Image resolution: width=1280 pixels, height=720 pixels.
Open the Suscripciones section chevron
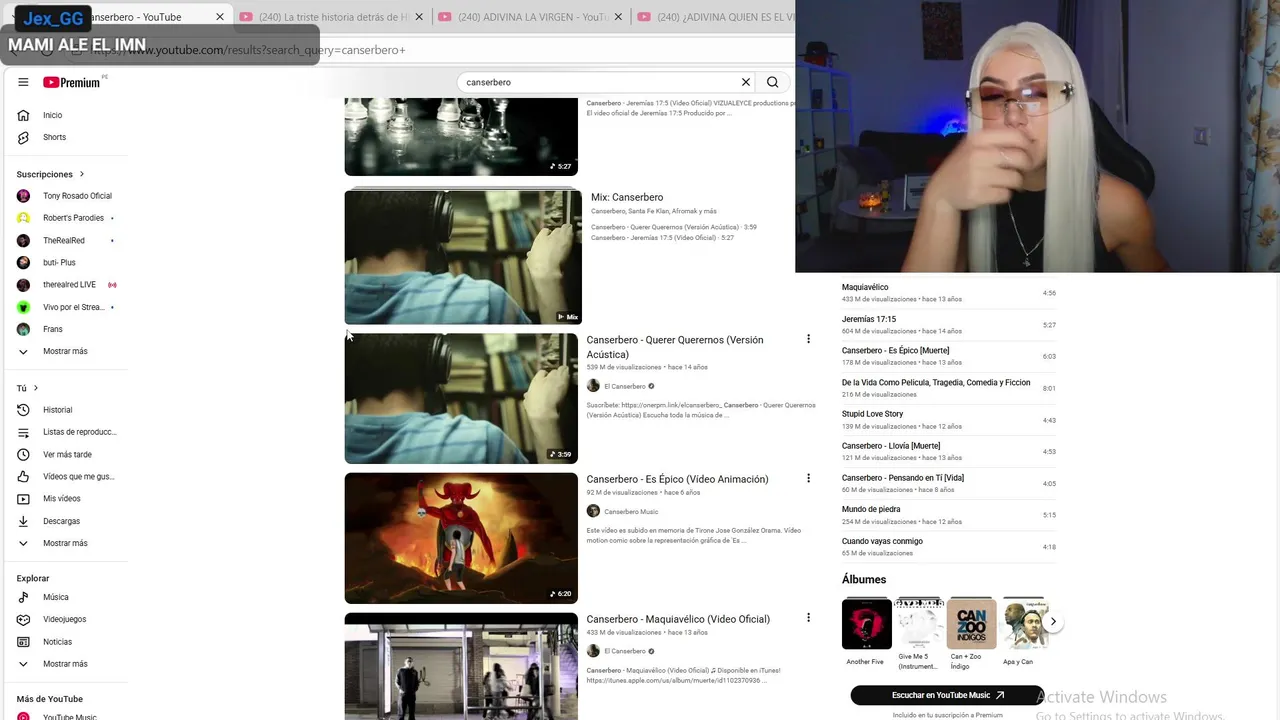pos(81,174)
